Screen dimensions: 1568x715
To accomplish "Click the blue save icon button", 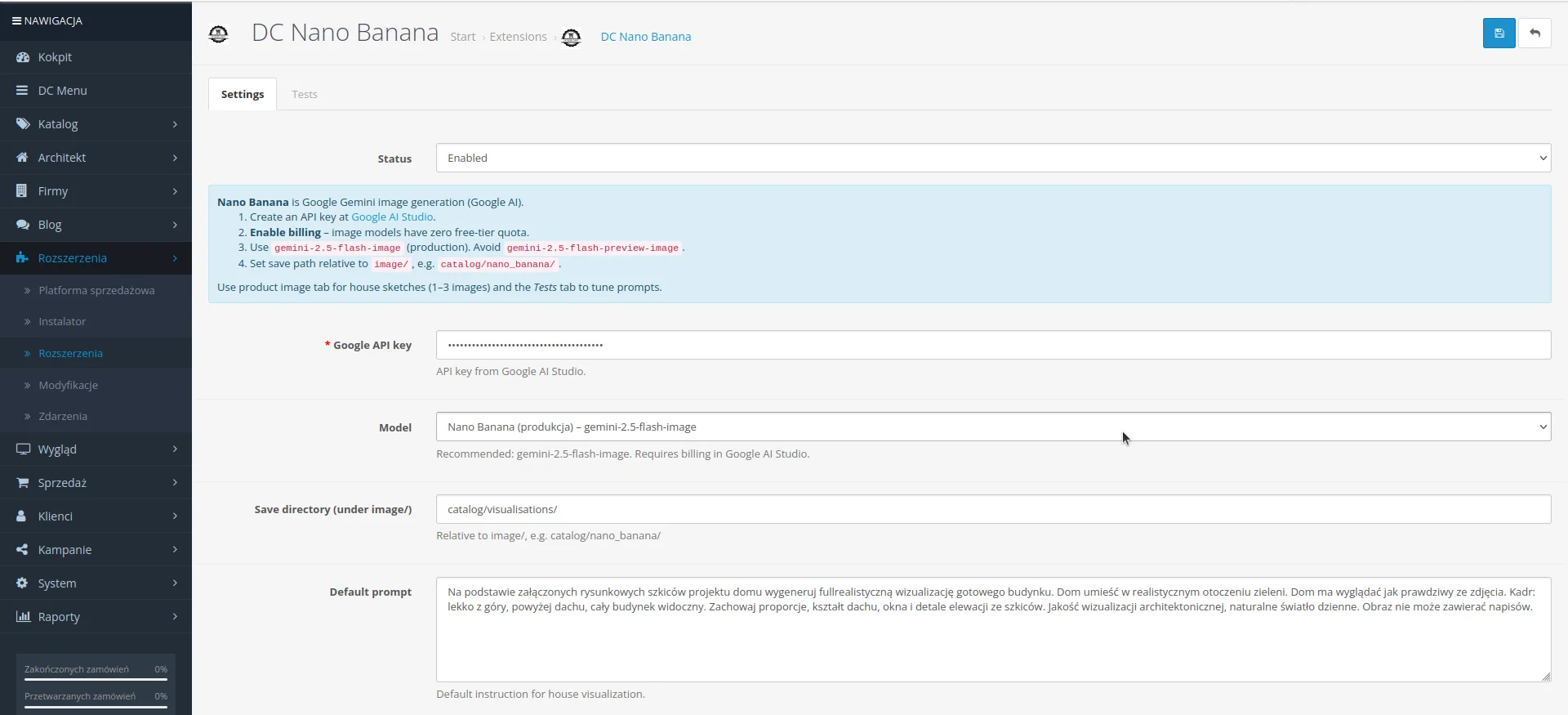I will [1499, 34].
